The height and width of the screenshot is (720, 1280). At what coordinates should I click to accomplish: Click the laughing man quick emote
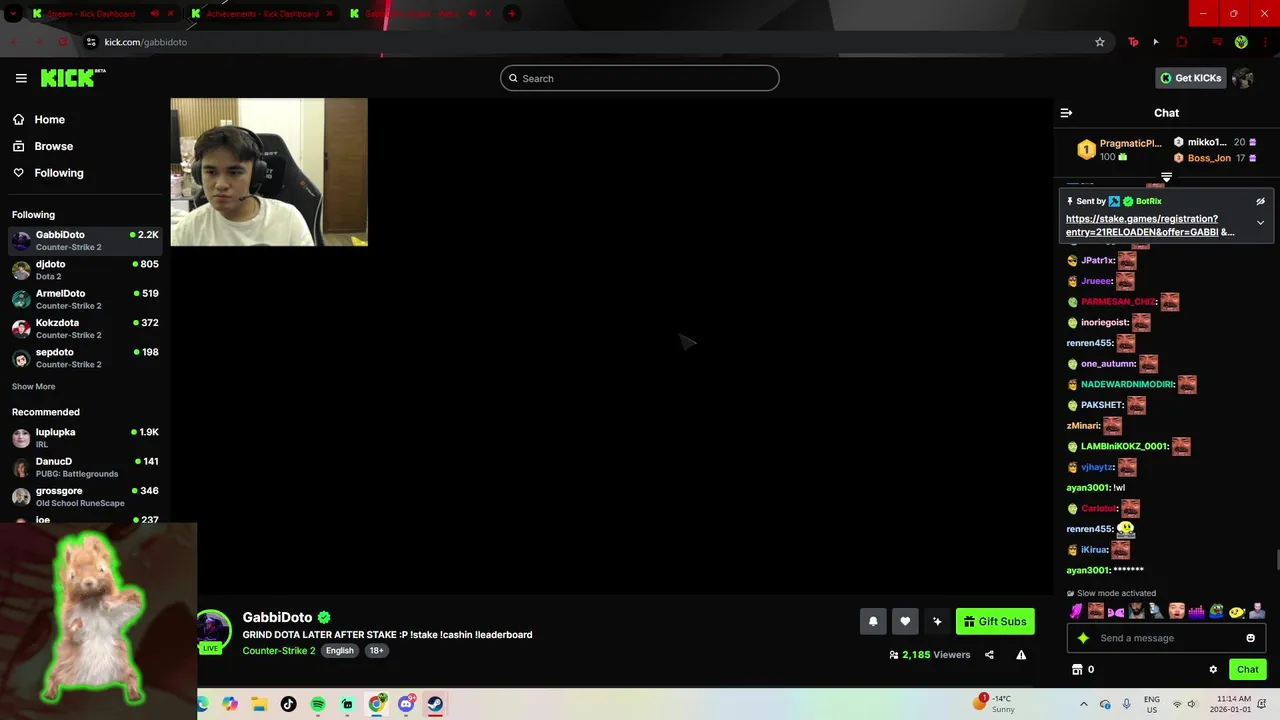(x=1096, y=611)
